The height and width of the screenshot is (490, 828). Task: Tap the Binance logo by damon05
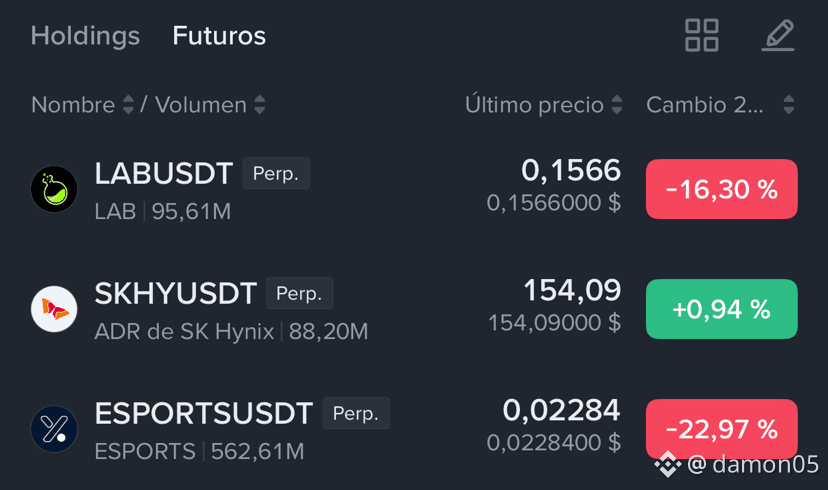[667, 465]
